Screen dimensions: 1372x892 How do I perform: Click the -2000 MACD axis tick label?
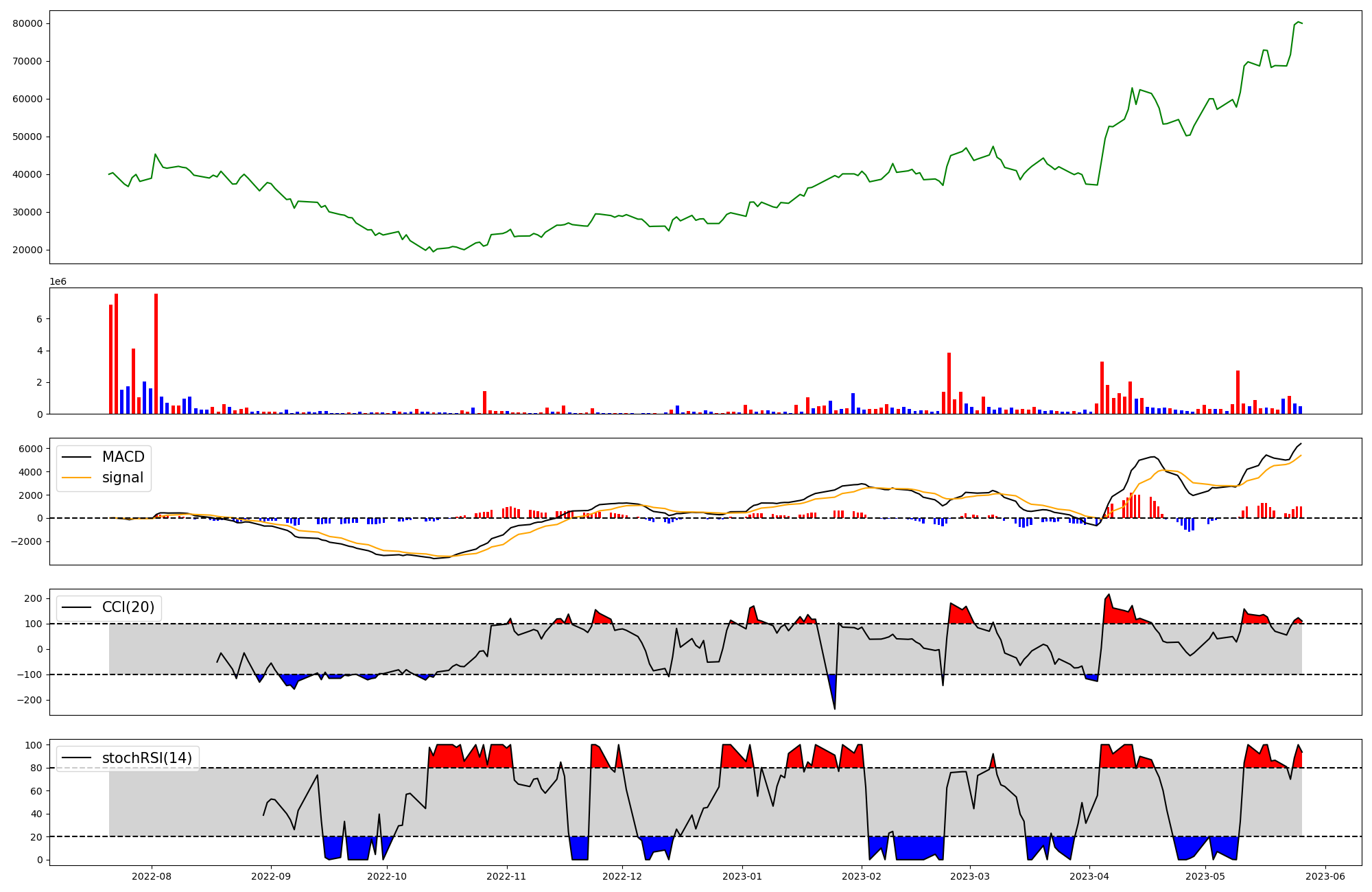[x=28, y=541]
